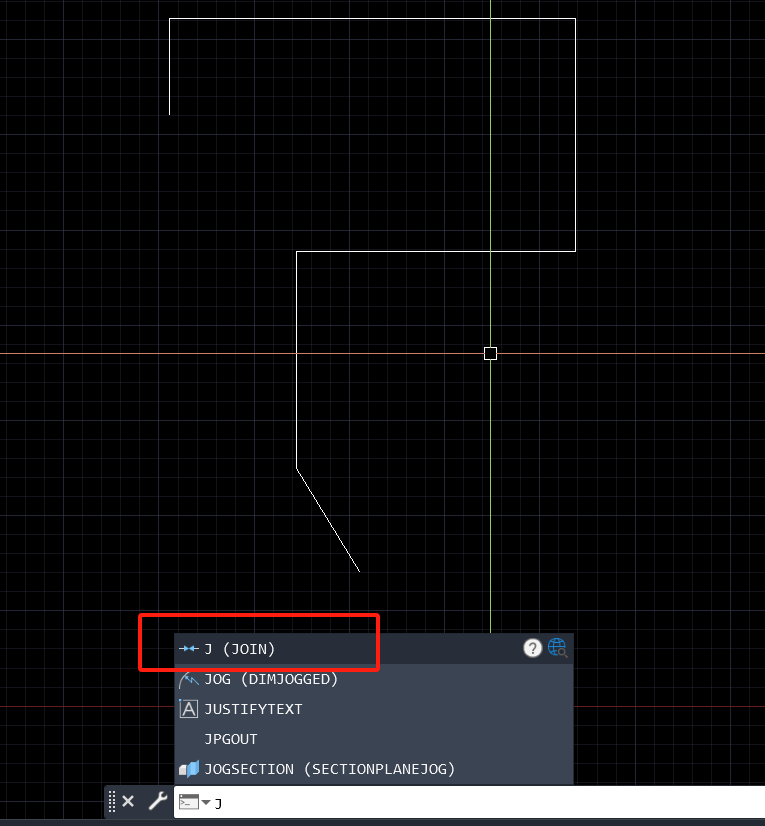Click the crosshair pickbox cursor square
The height and width of the screenshot is (826, 765).
pyautogui.click(x=490, y=353)
